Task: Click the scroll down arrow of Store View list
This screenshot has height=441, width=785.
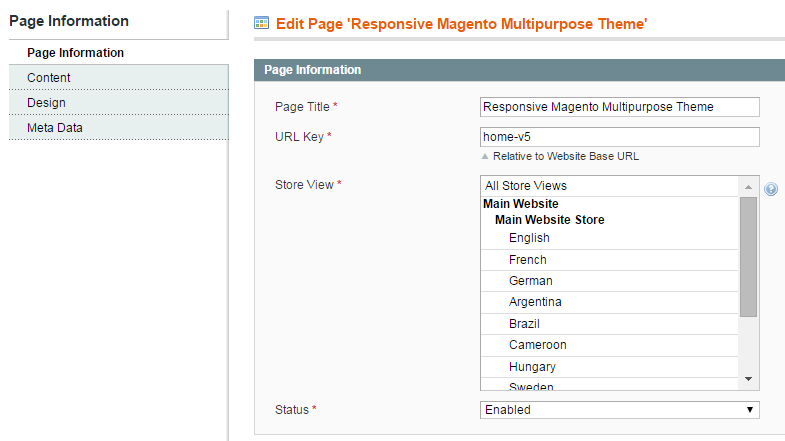Action: click(x=748, y=379)
